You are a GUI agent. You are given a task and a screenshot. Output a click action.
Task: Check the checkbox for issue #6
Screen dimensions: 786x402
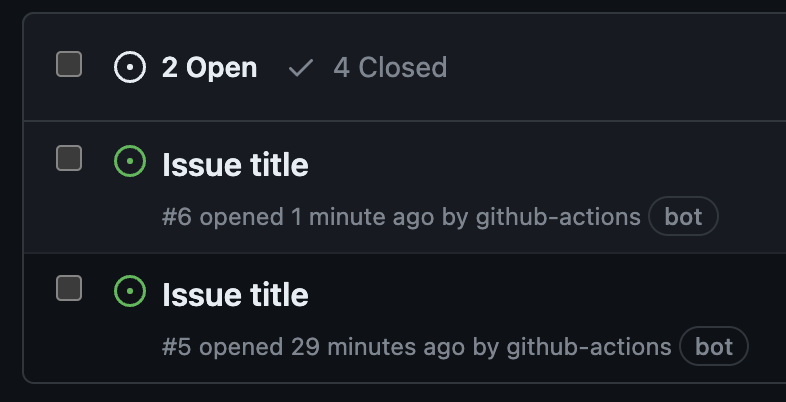coord(69,158)
